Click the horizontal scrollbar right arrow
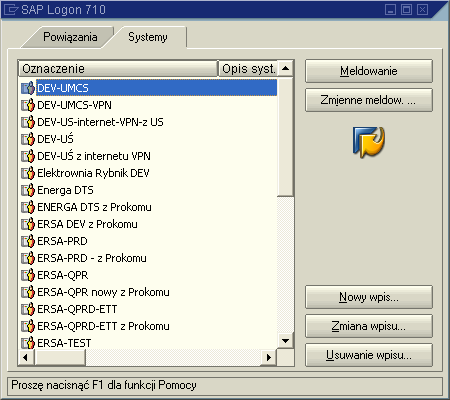Screen dimensions: 450x400 pyautogui.click(x=269, y=358)
